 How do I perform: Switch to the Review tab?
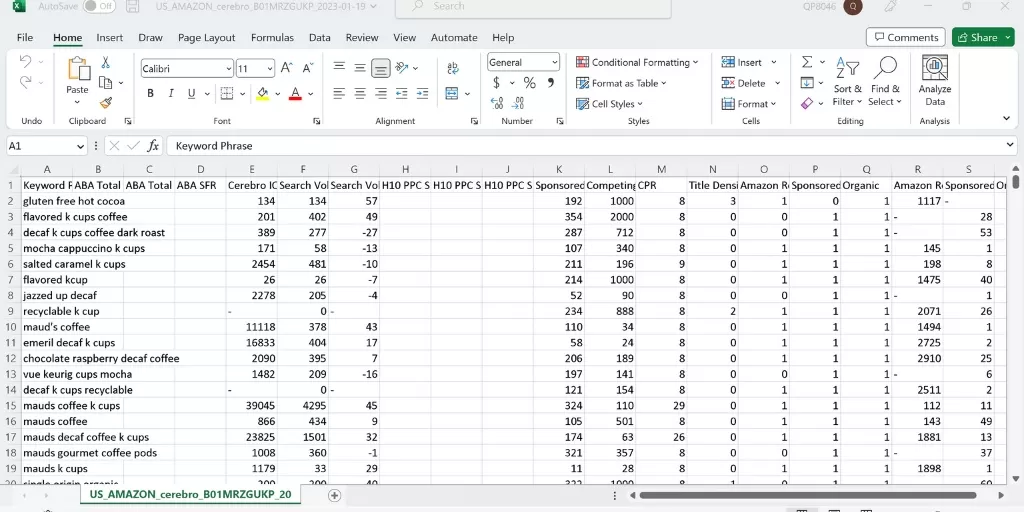(x=362, y=37)
